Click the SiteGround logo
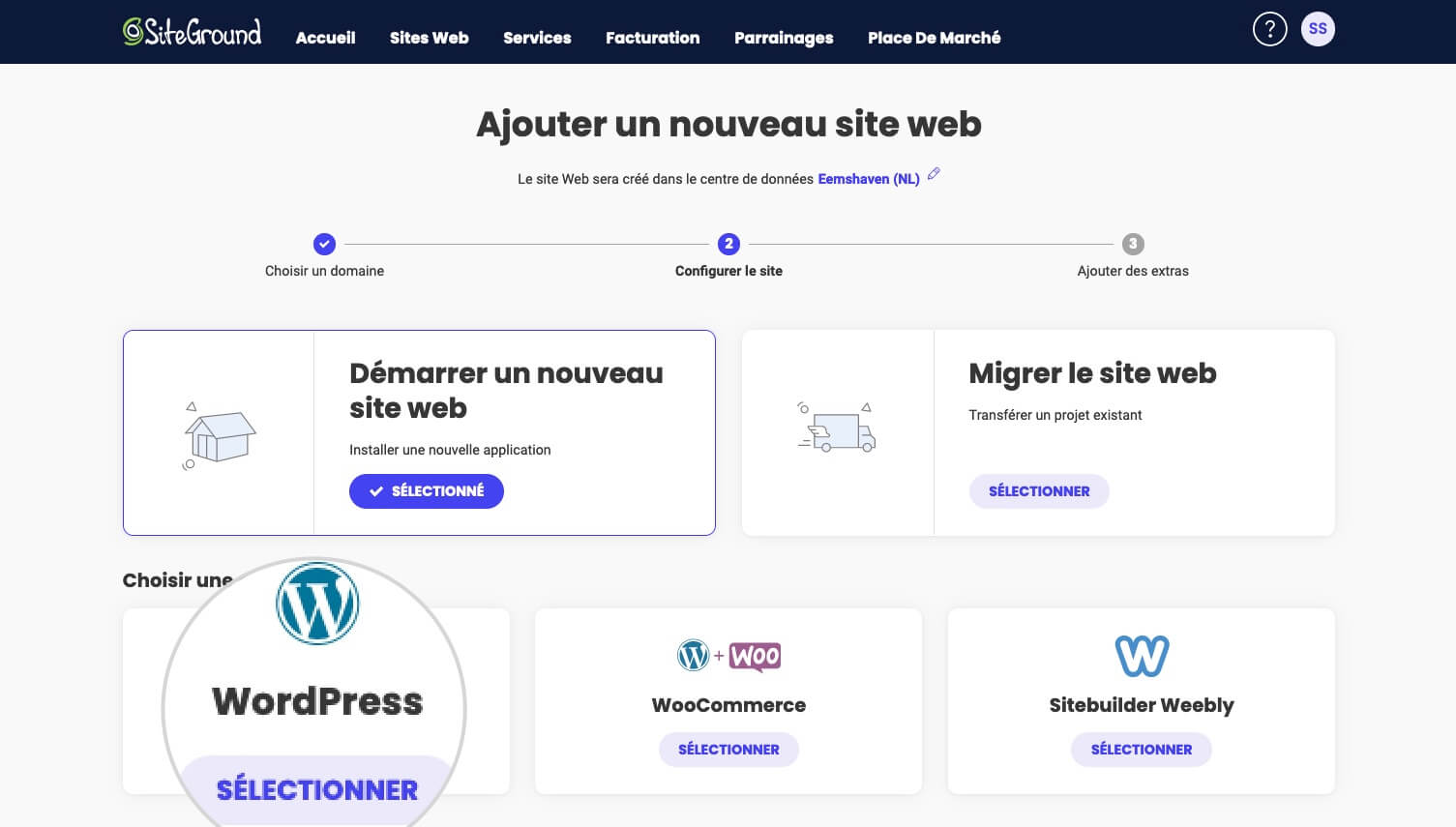 192,32
